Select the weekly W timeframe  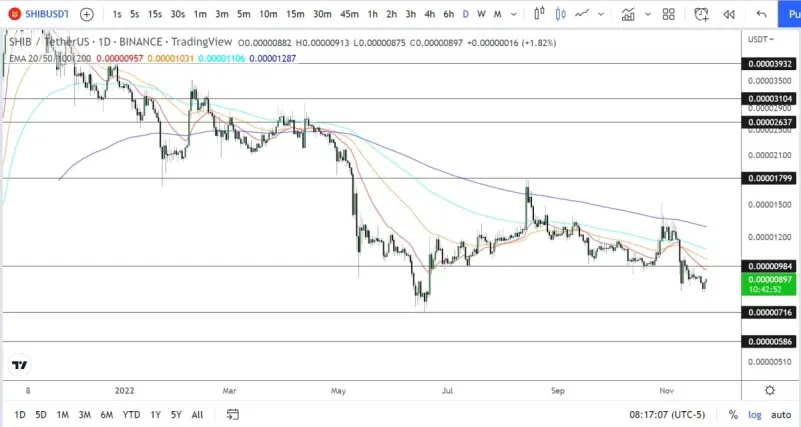click(481, 14)
